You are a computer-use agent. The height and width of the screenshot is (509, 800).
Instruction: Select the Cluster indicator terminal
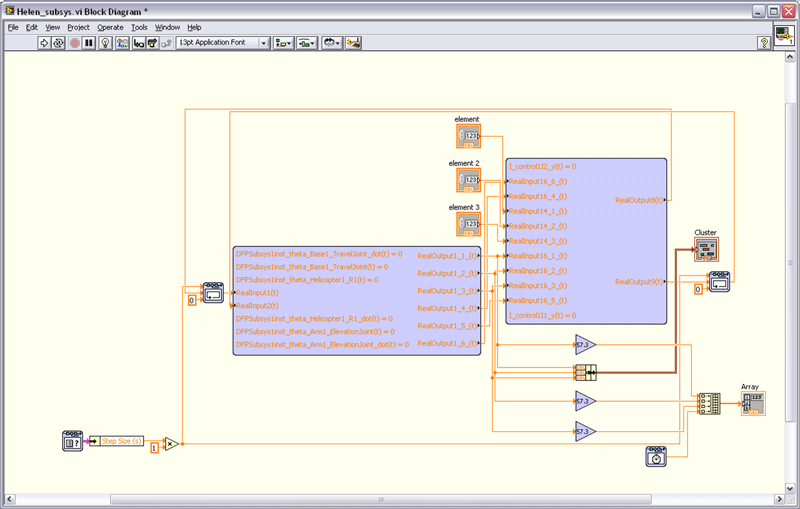point(706,249)
